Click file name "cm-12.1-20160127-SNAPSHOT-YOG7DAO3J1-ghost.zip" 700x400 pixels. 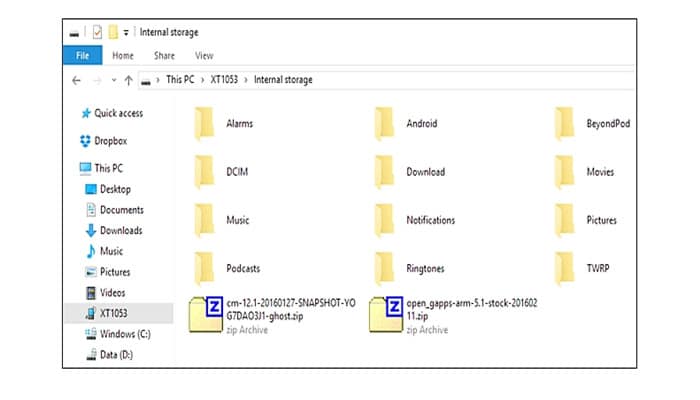pyautogui.click(x=291, y=309)
